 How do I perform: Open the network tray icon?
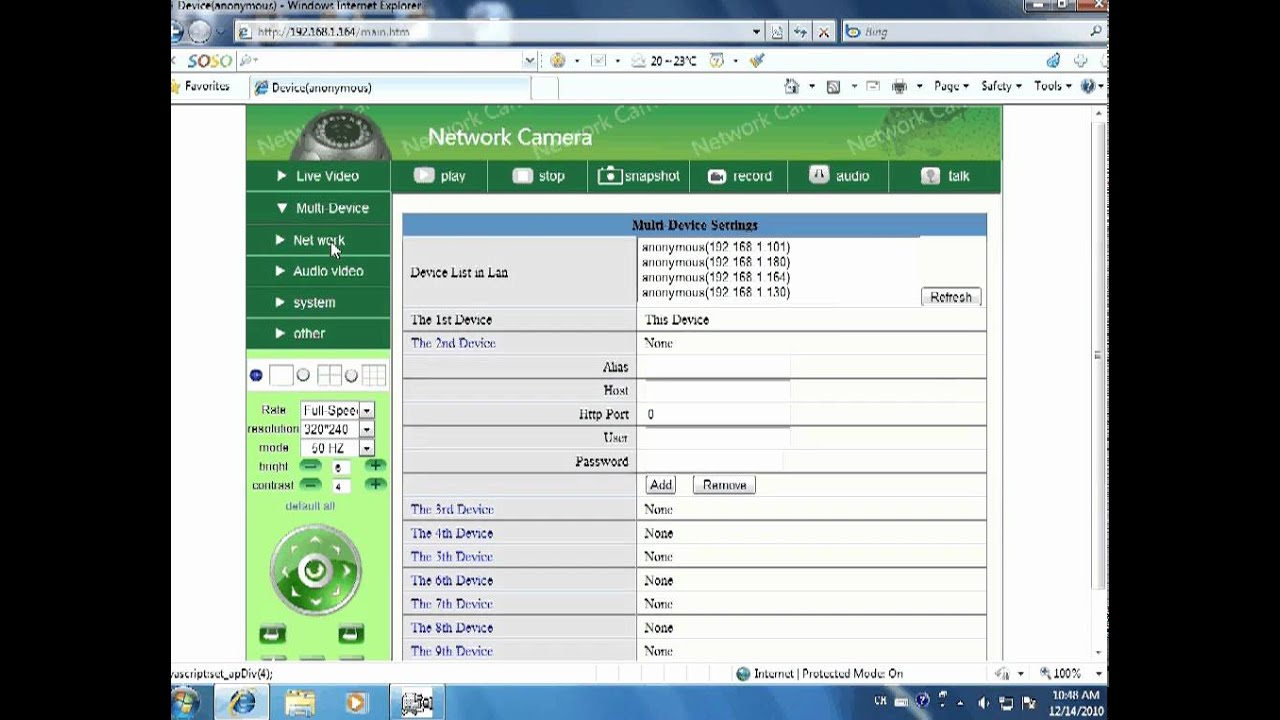[1006, 703]
